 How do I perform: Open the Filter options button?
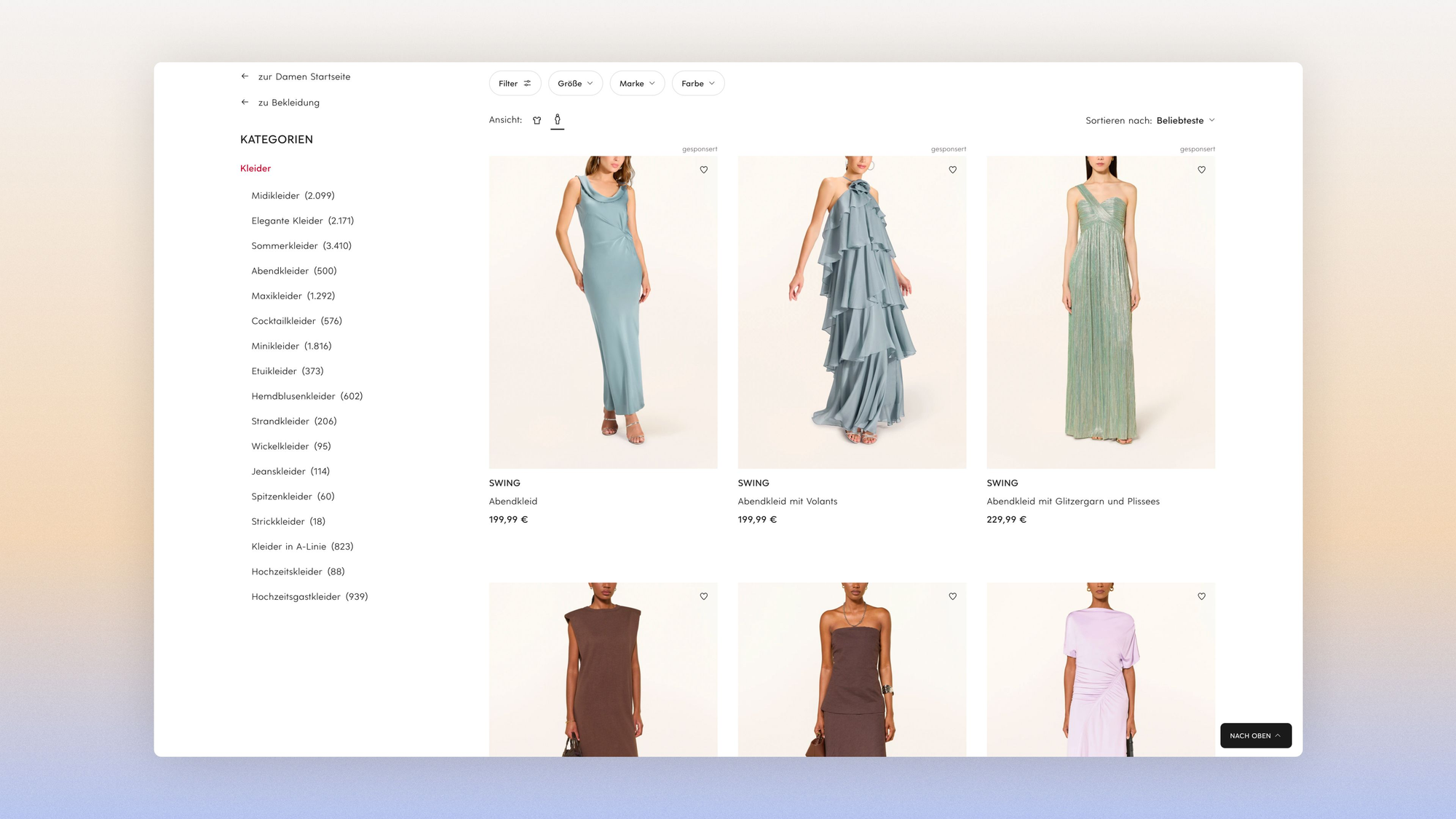(x=515, y=84)
